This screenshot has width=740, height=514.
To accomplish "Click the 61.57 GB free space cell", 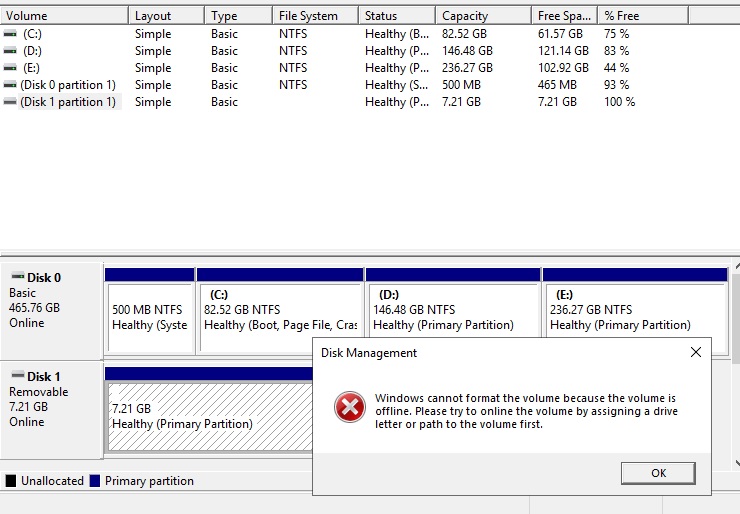I will coord(560,34).
